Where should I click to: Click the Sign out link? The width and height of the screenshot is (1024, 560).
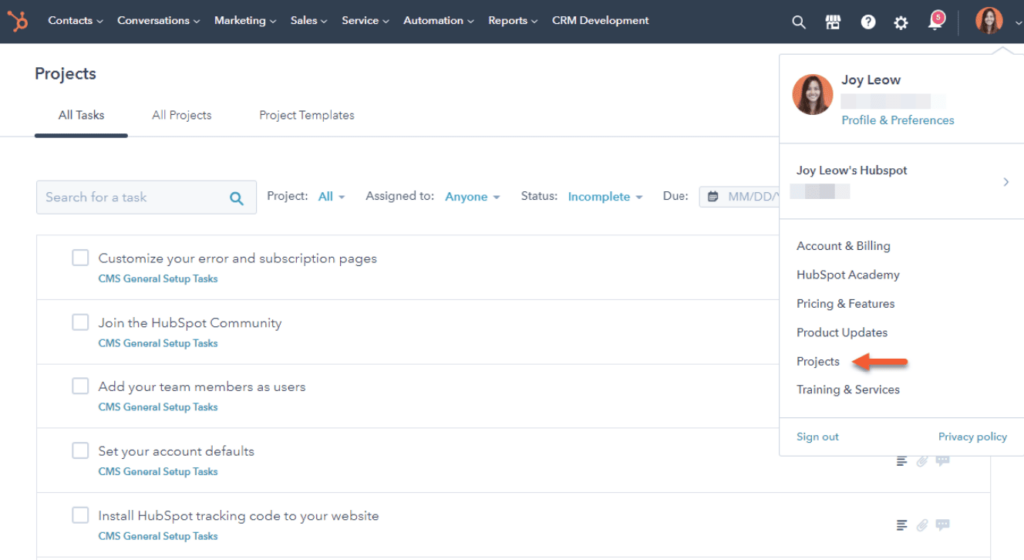click(817, 437)
